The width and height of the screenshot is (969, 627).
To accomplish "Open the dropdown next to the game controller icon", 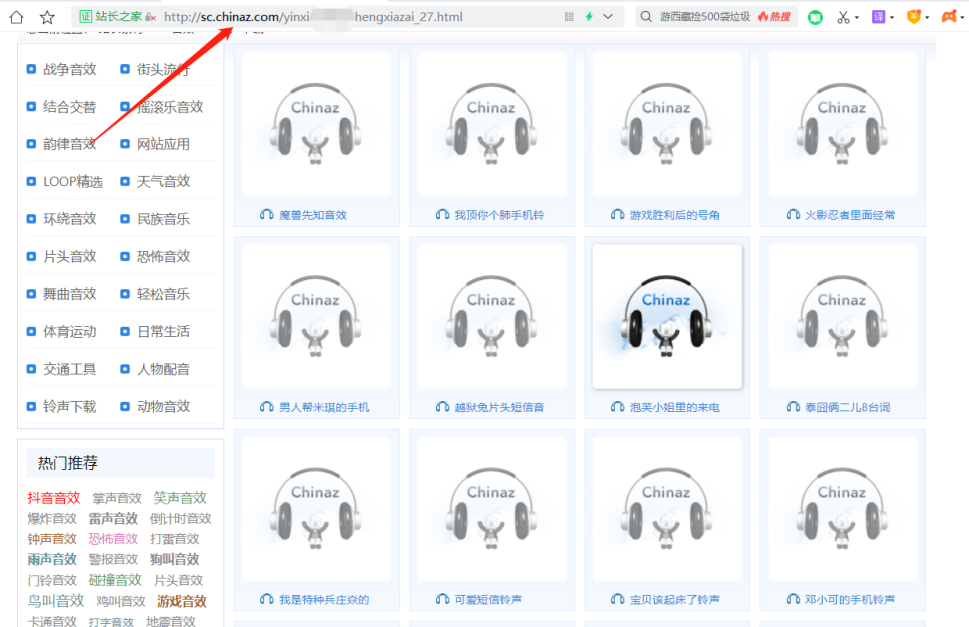I will coord(964,15).
